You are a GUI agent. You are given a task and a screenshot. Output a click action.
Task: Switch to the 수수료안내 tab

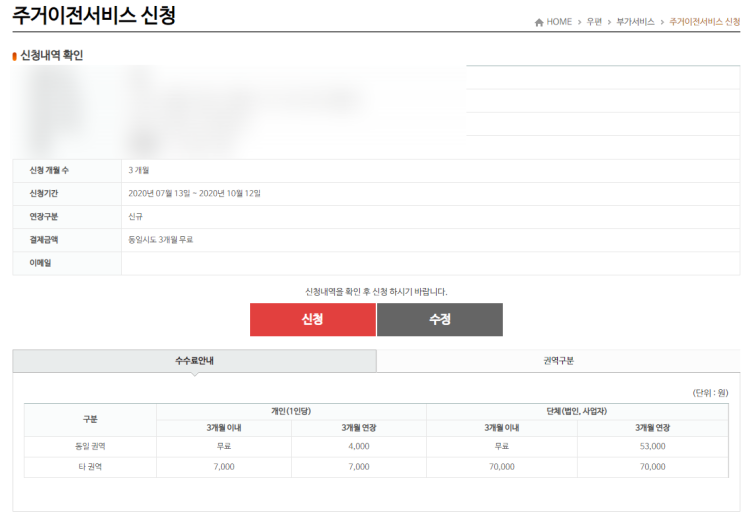click(x=194, y=361)
